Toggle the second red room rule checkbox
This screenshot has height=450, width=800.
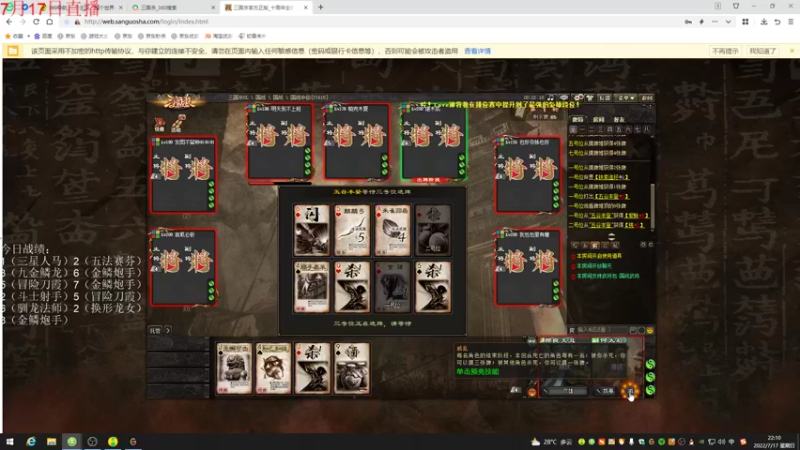pyautogui.click(x=573, y=266)
